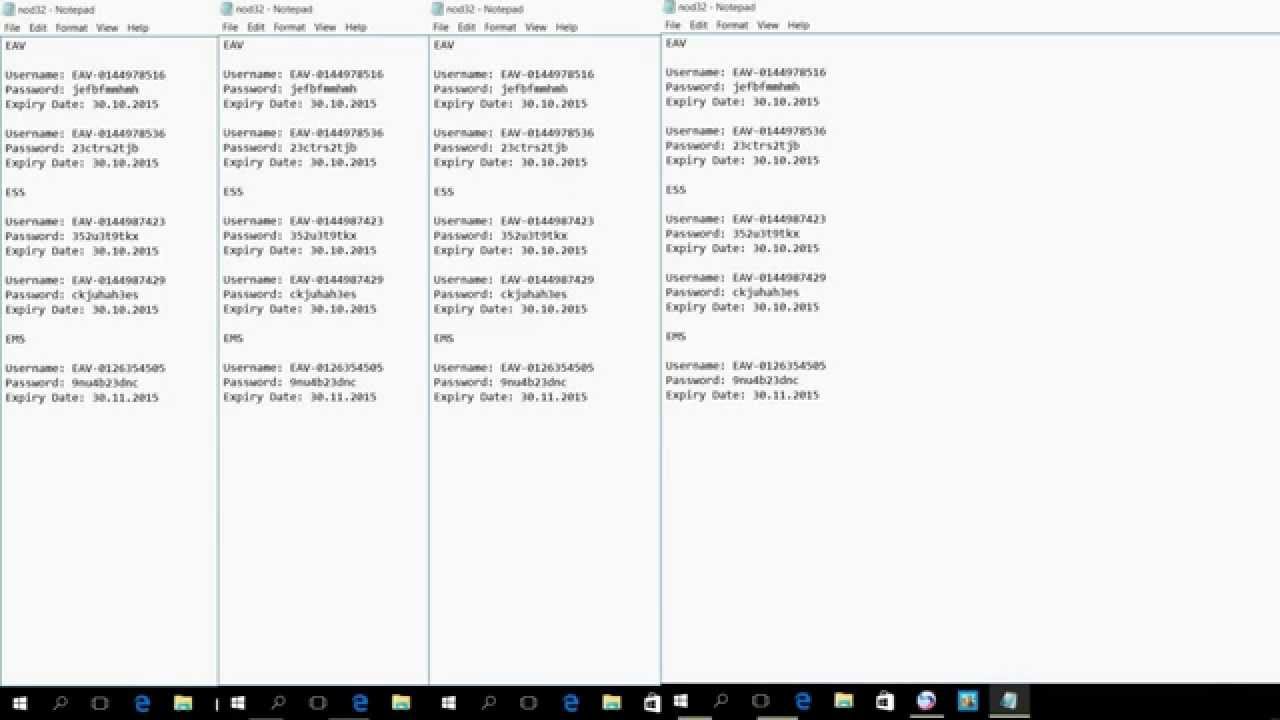Open Edit menu in rightmost Notepad window

pyautogui.click(x=699, y=25)
